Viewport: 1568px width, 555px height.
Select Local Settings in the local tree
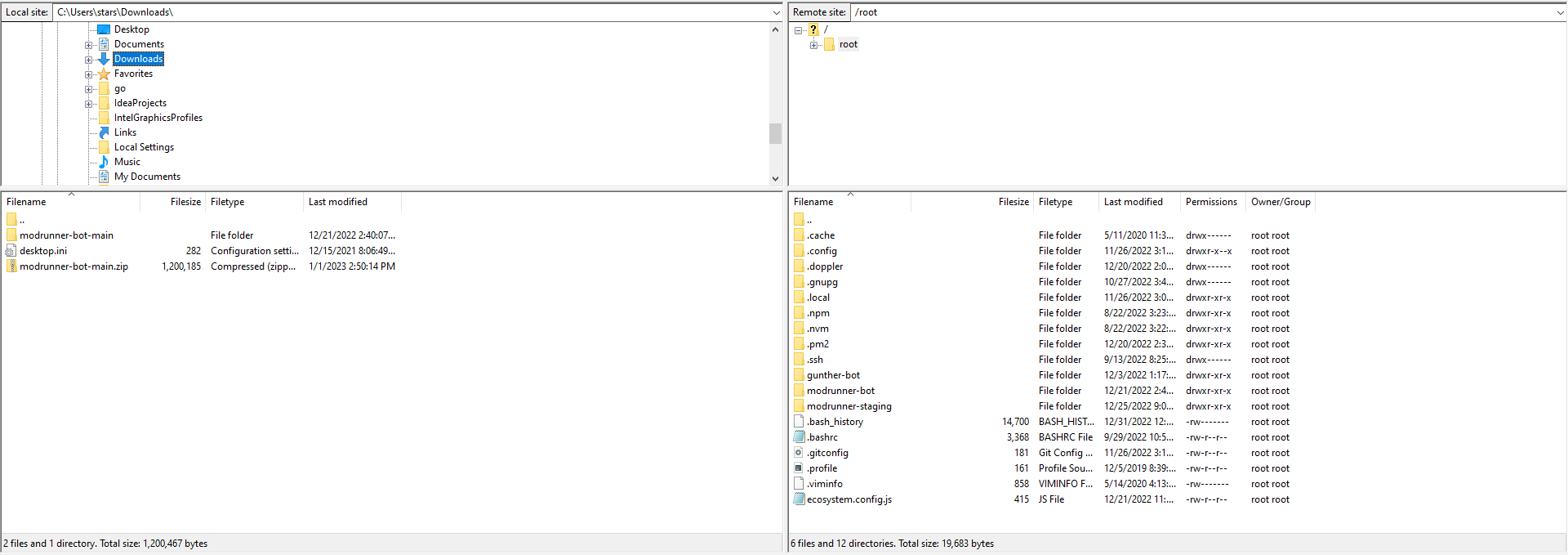click(144, 147)
